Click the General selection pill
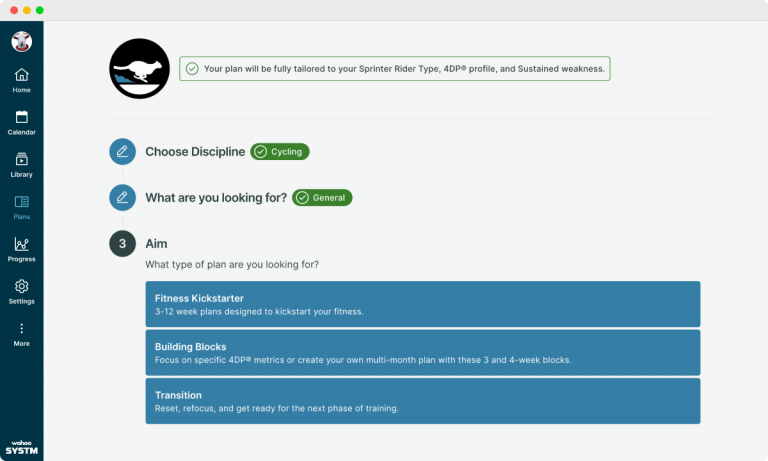The image size is (768, 461). (x=322, y=197)
